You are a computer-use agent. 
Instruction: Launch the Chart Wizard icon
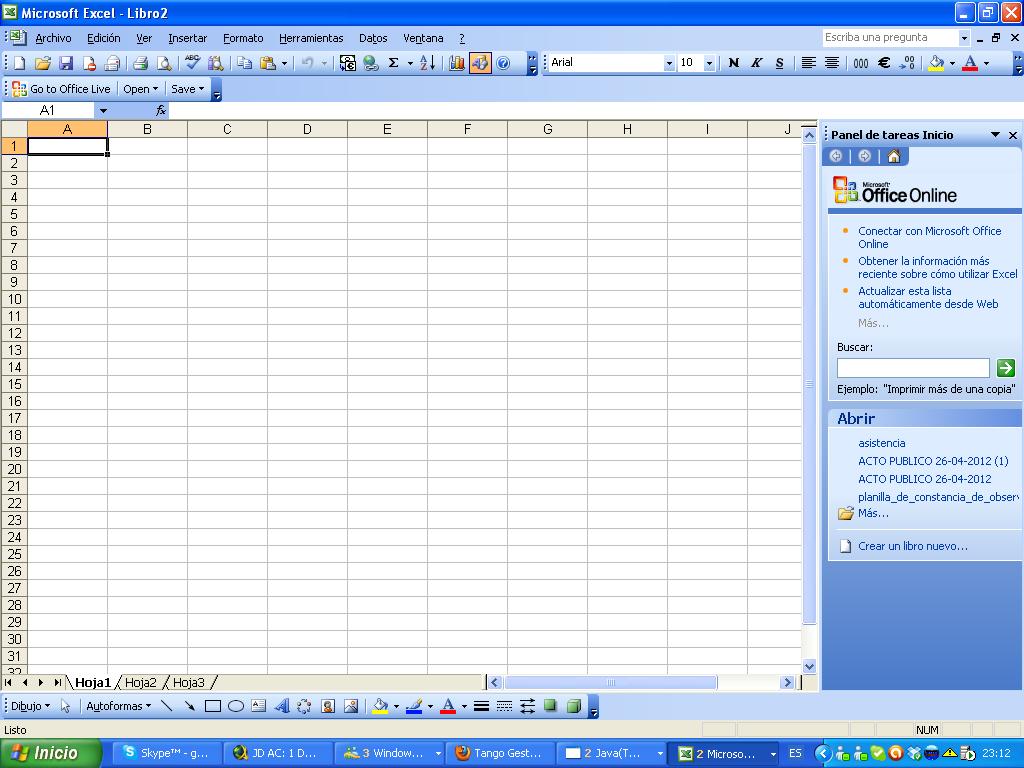457,63
